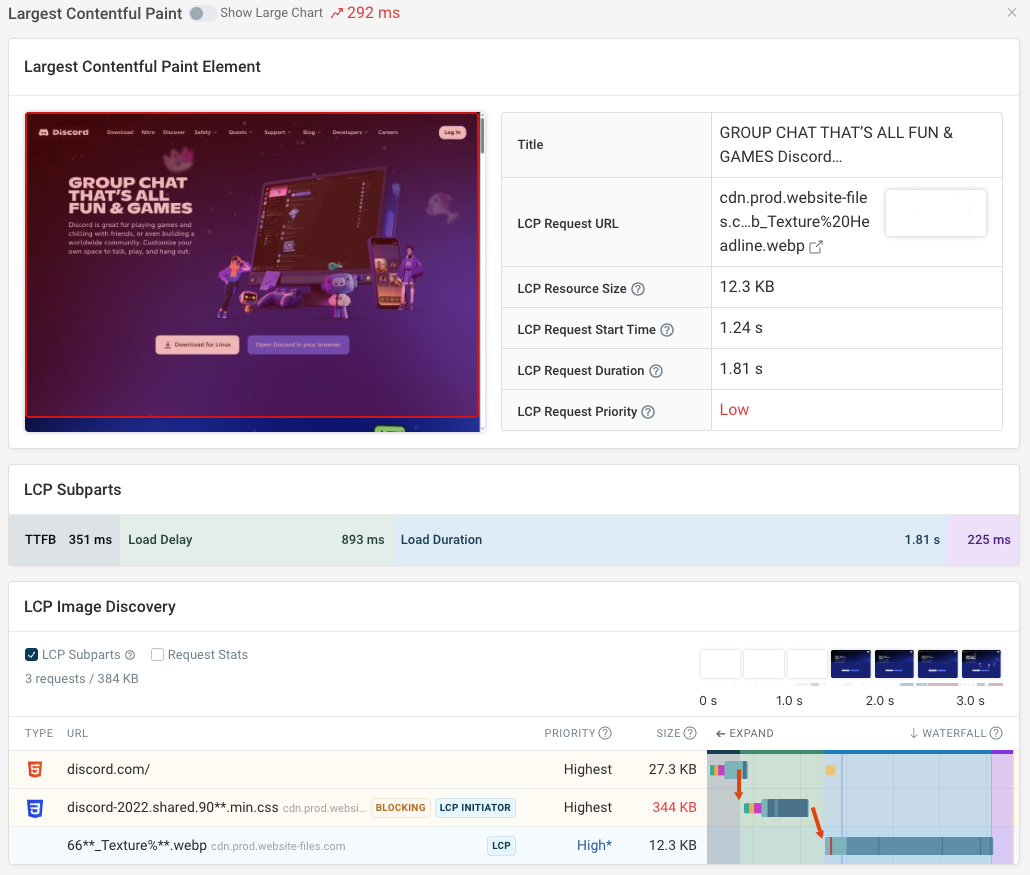Click the Priority column header help icon
Viewport: 1030px width, 875px height.
[x=603, y=733]
